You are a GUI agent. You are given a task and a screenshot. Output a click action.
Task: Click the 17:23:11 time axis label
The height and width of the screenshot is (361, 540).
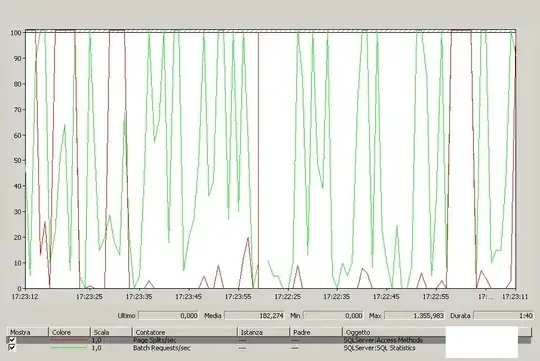[515, 297]
